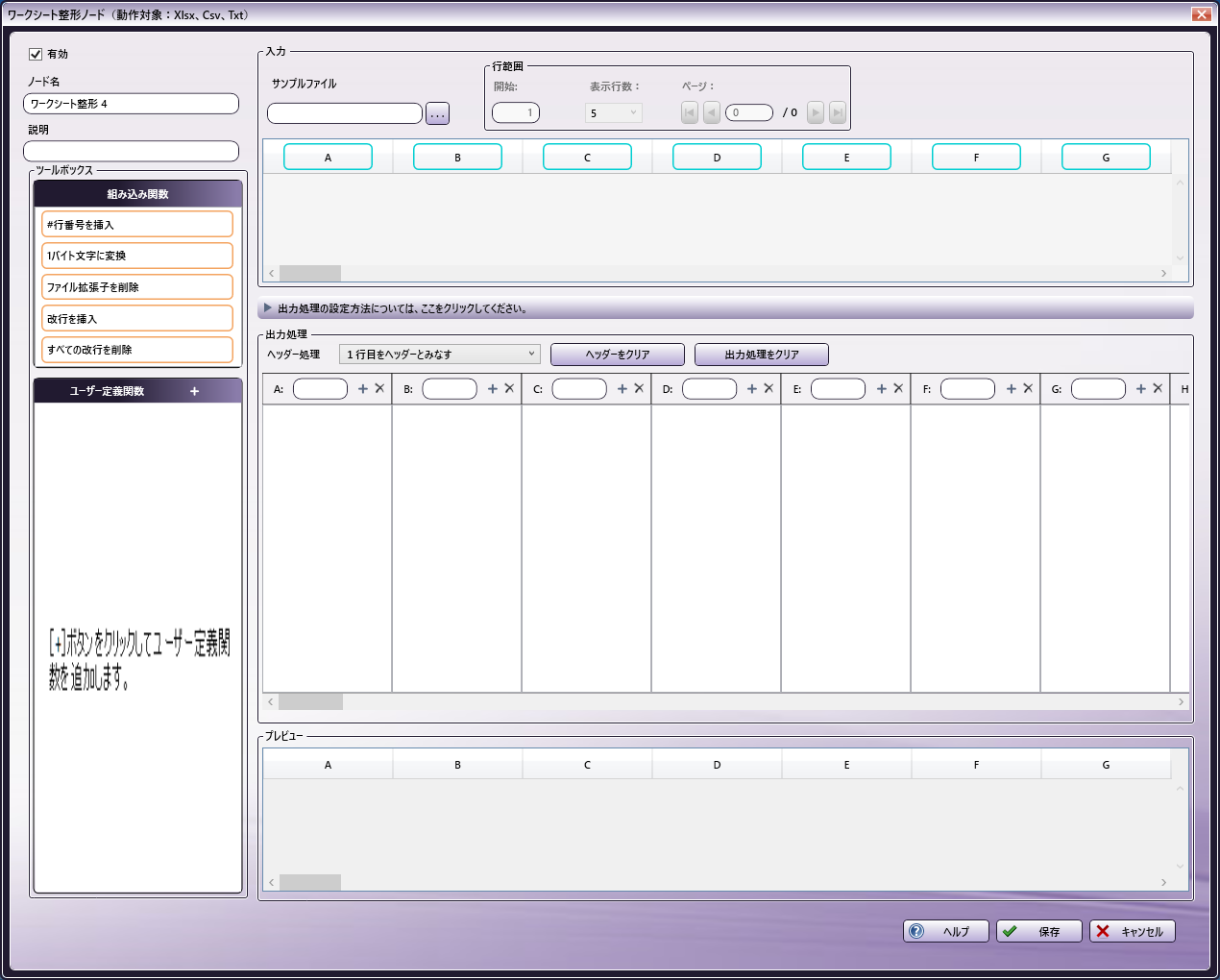Open the 表示行数 dropdown
Image resolution: width=1220 pixels, height=980 pixels.
point(613,112)
